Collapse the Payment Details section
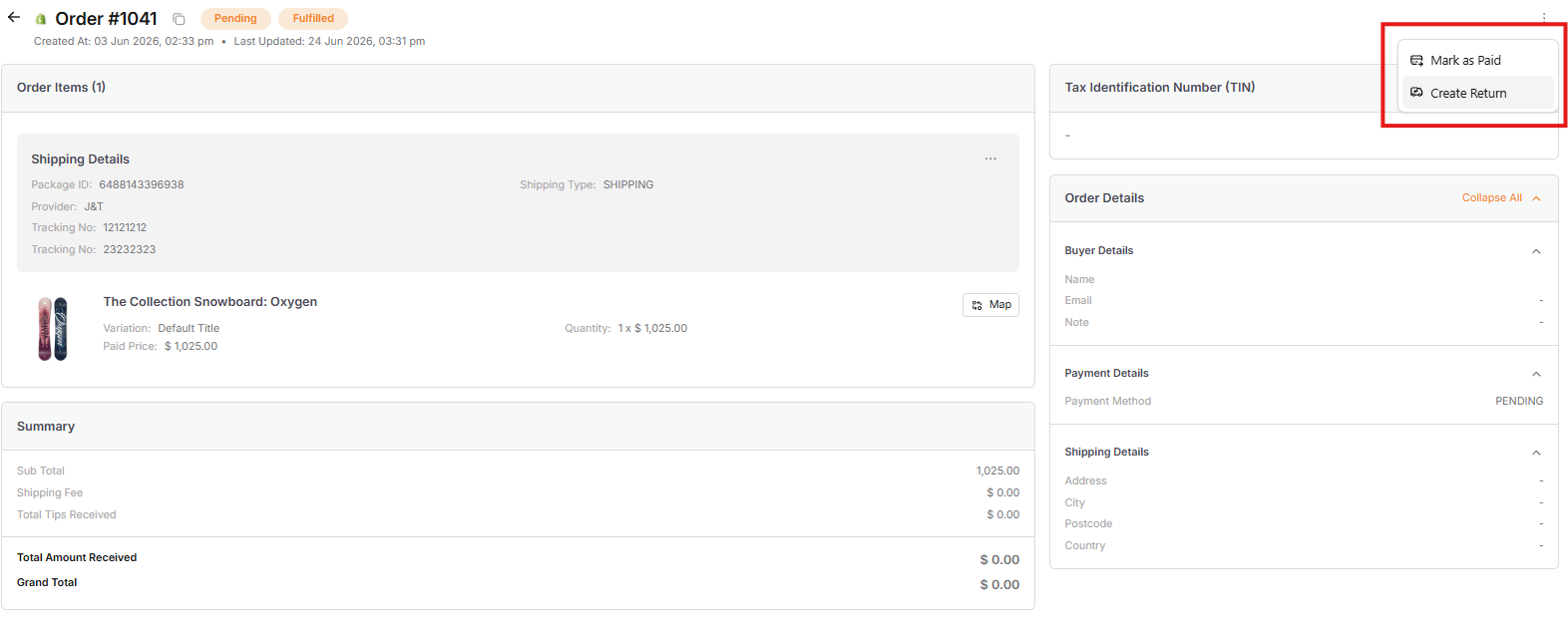This screenshot has height=622, width=1568. 1536,374
